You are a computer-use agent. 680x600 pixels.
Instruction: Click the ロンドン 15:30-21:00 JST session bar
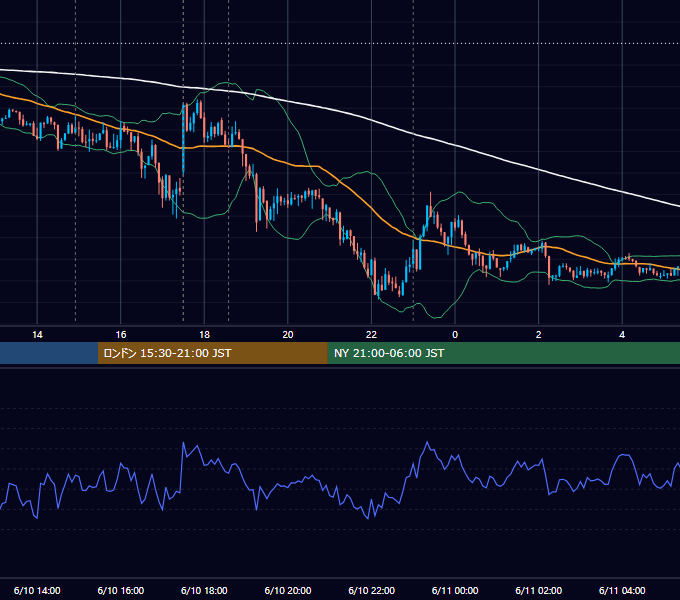[x=212, y=353]
